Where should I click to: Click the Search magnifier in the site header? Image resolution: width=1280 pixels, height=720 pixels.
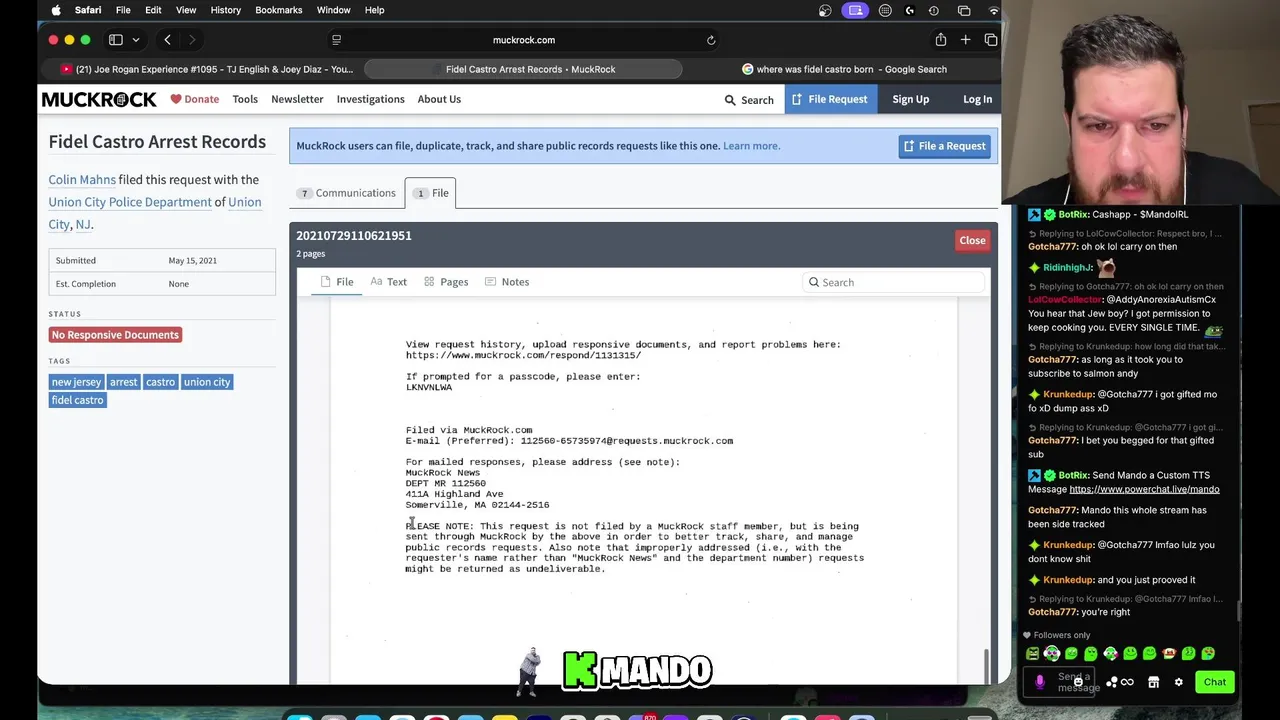click(x=749, y=100)
